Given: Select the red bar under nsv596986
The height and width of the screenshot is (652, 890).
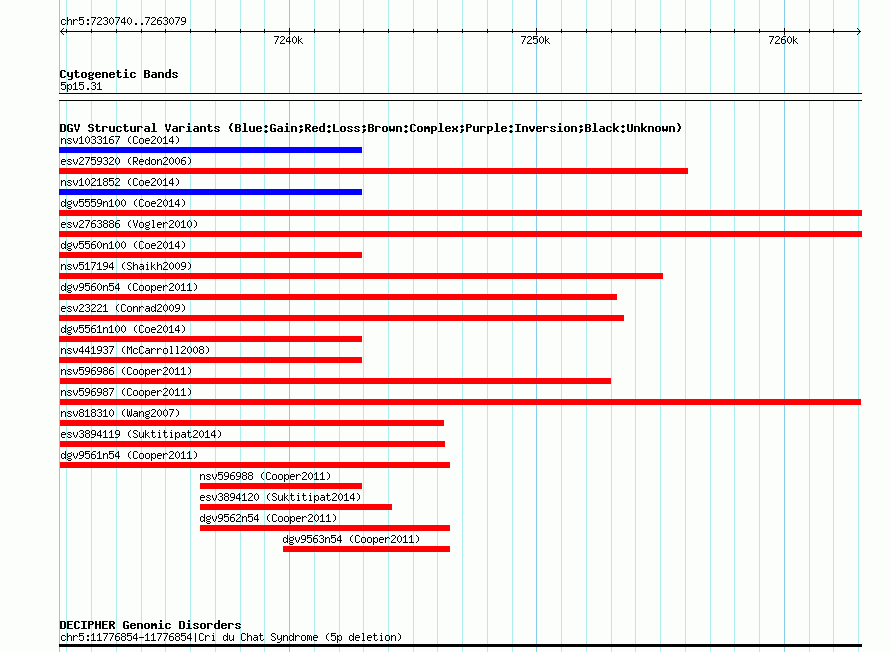Looking at the screenshot, I should 335,381.
